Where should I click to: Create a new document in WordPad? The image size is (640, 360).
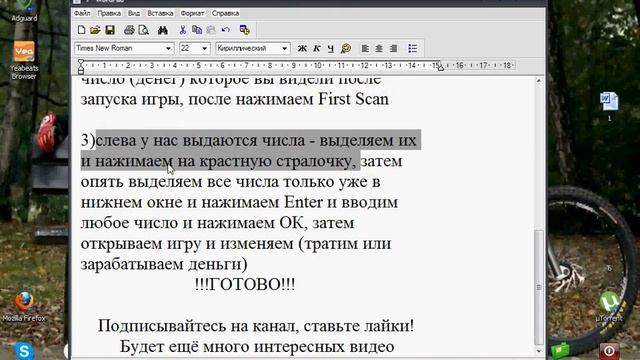81,30
